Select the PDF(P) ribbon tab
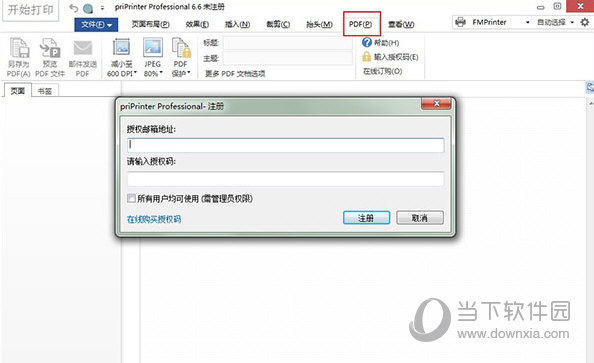 (x=360, y=24)
